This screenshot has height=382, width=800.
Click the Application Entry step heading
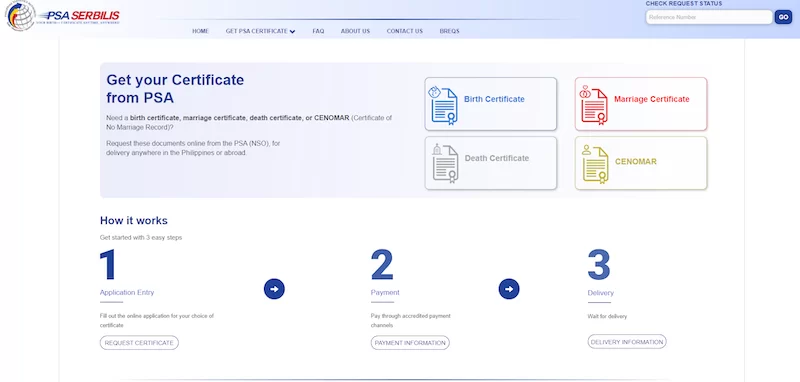coord(127,293)
